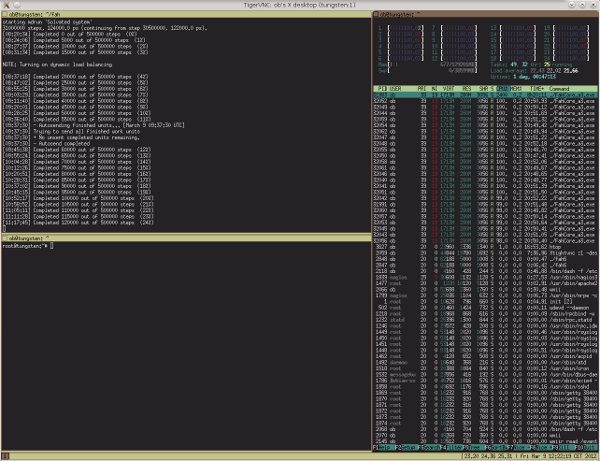Sort by PID column header
The height and width of the screenshot is (461, 600).
[x=382, y=88]
